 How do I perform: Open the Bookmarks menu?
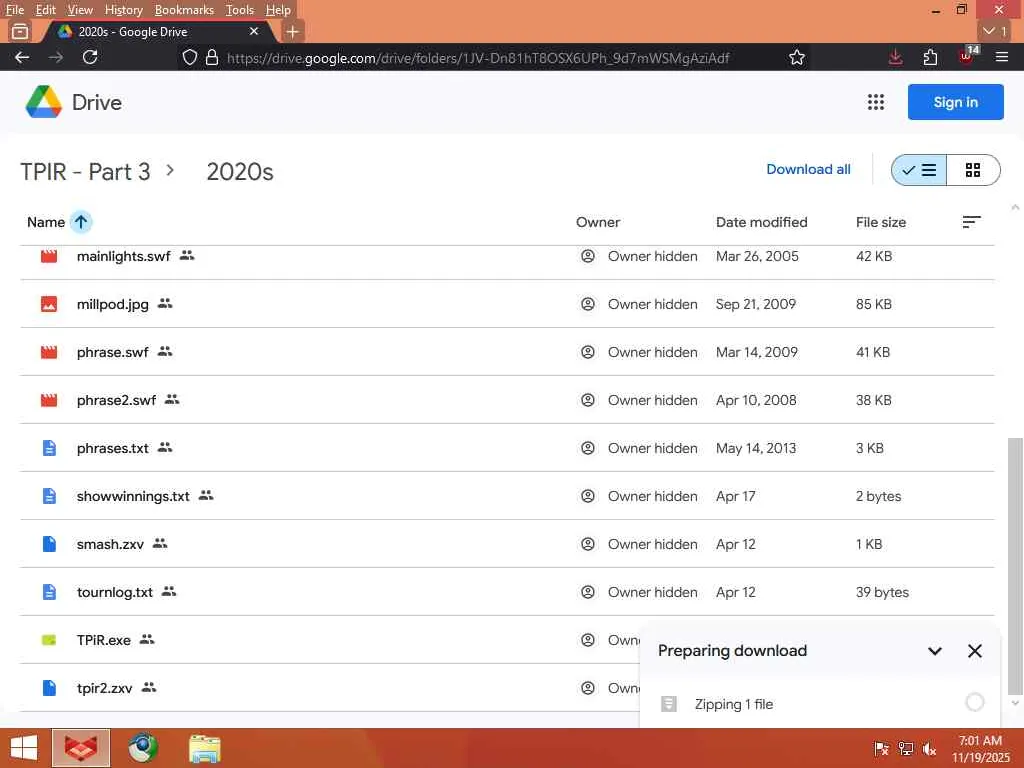(184, 10)
